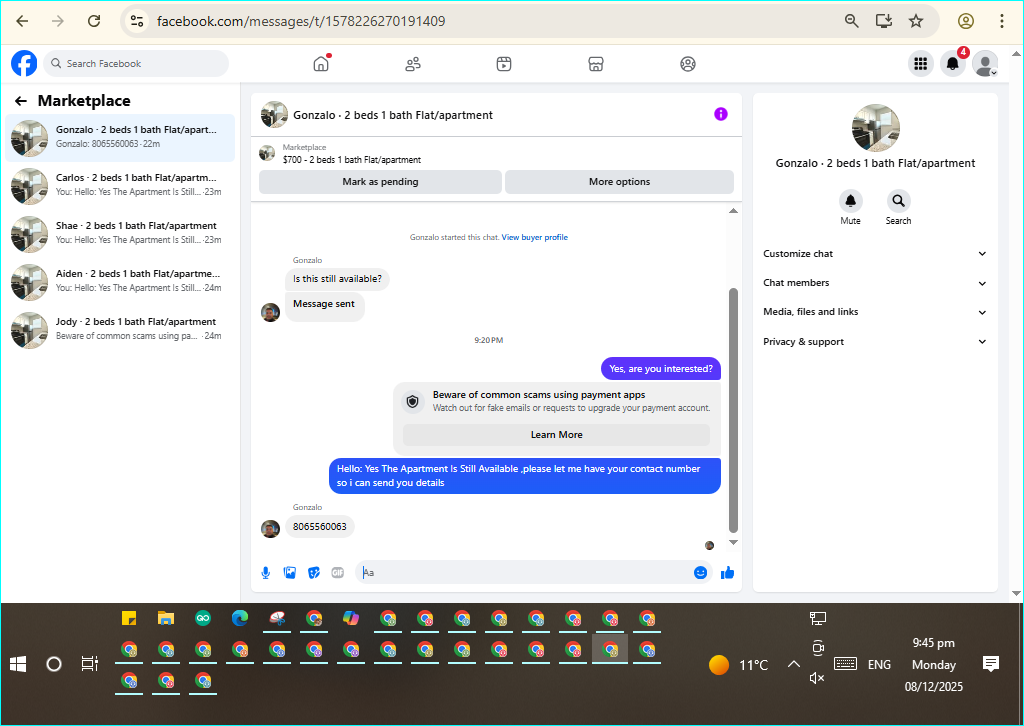
Task: Open Windows Task View icon
Action: point(89,664)
